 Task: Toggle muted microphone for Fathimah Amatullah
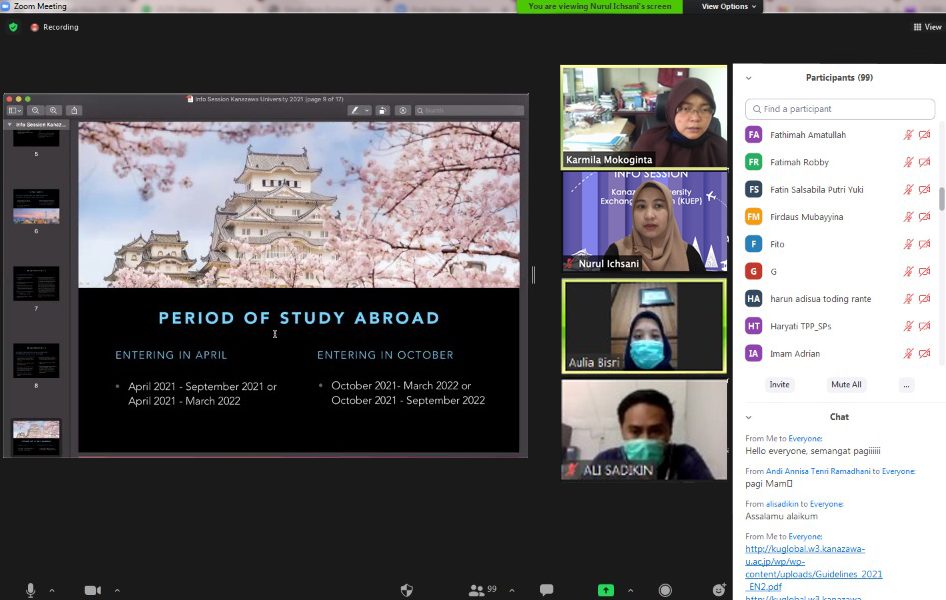(x=908, y=135)
